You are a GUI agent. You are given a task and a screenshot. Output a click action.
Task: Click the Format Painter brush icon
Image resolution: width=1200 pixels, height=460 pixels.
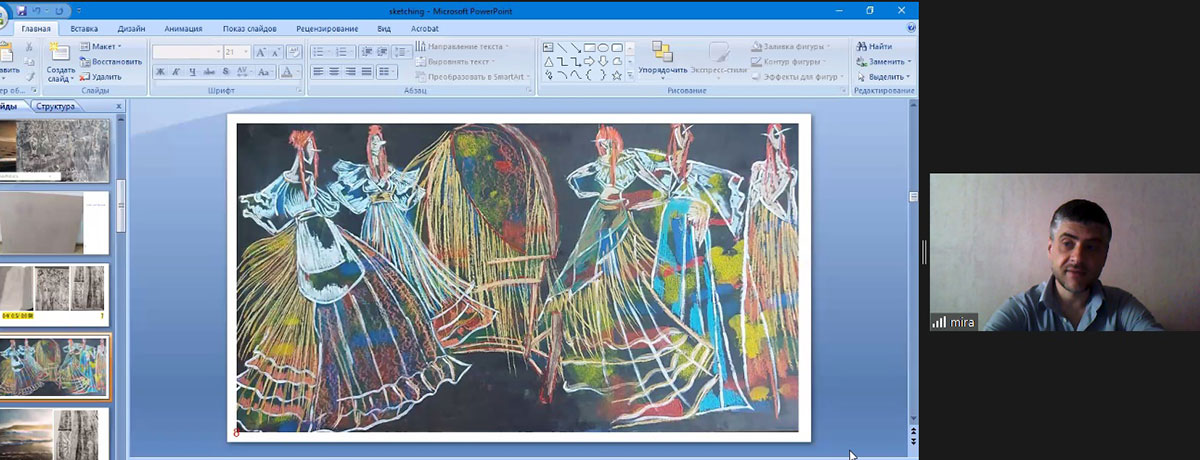tap(29, 76)
